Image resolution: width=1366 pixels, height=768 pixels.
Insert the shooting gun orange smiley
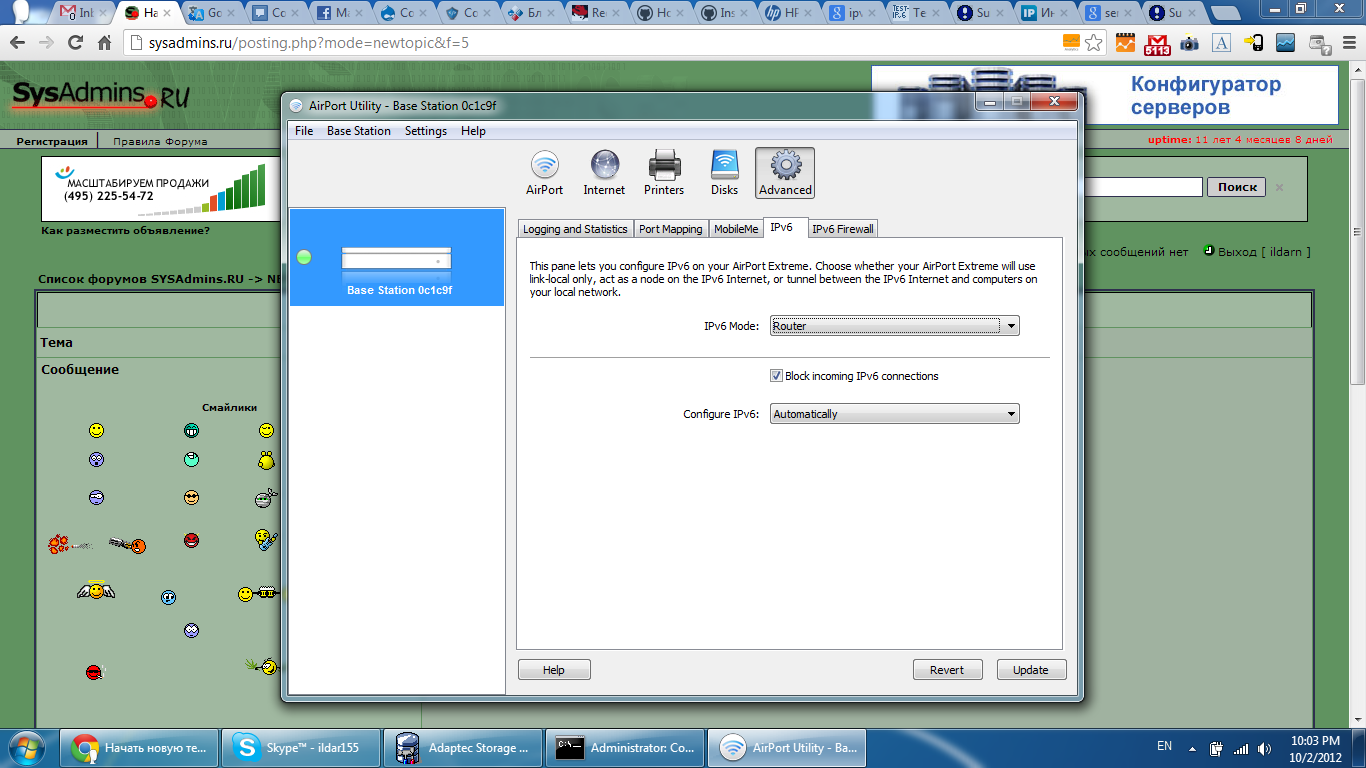[127, 545]
